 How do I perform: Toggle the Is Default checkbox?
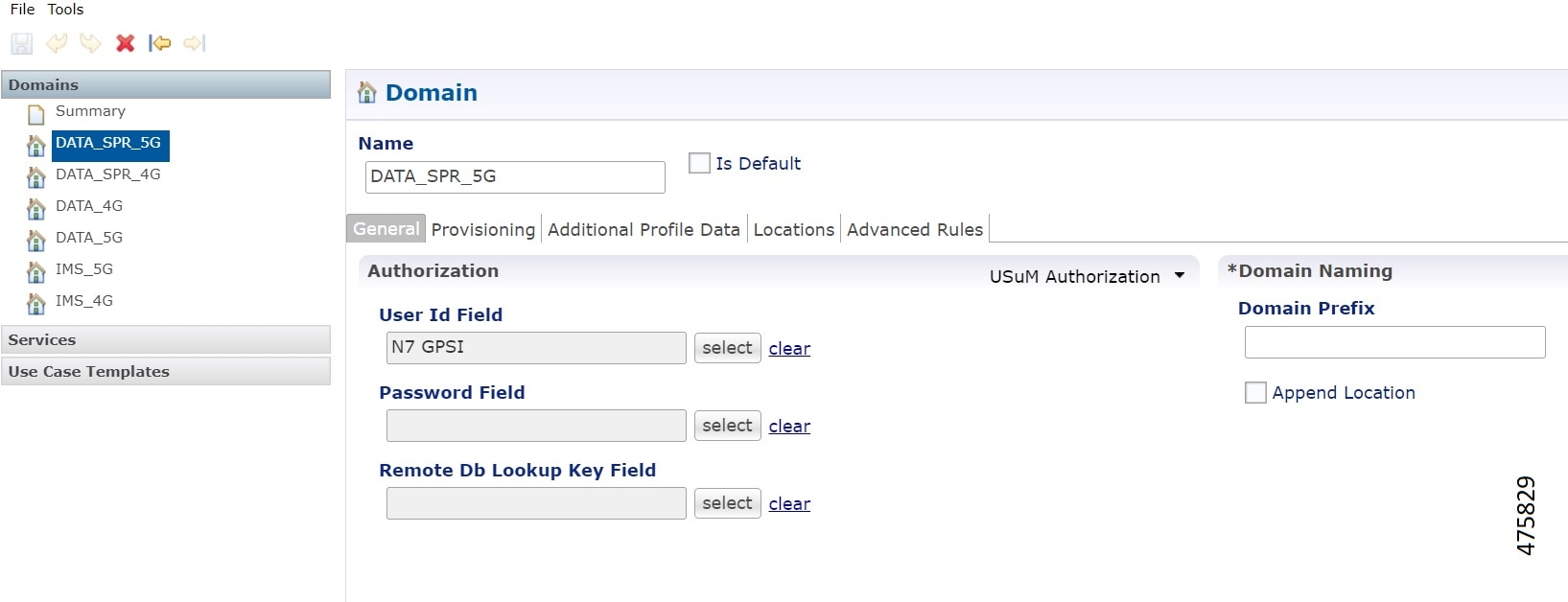(x=699, y=163)
